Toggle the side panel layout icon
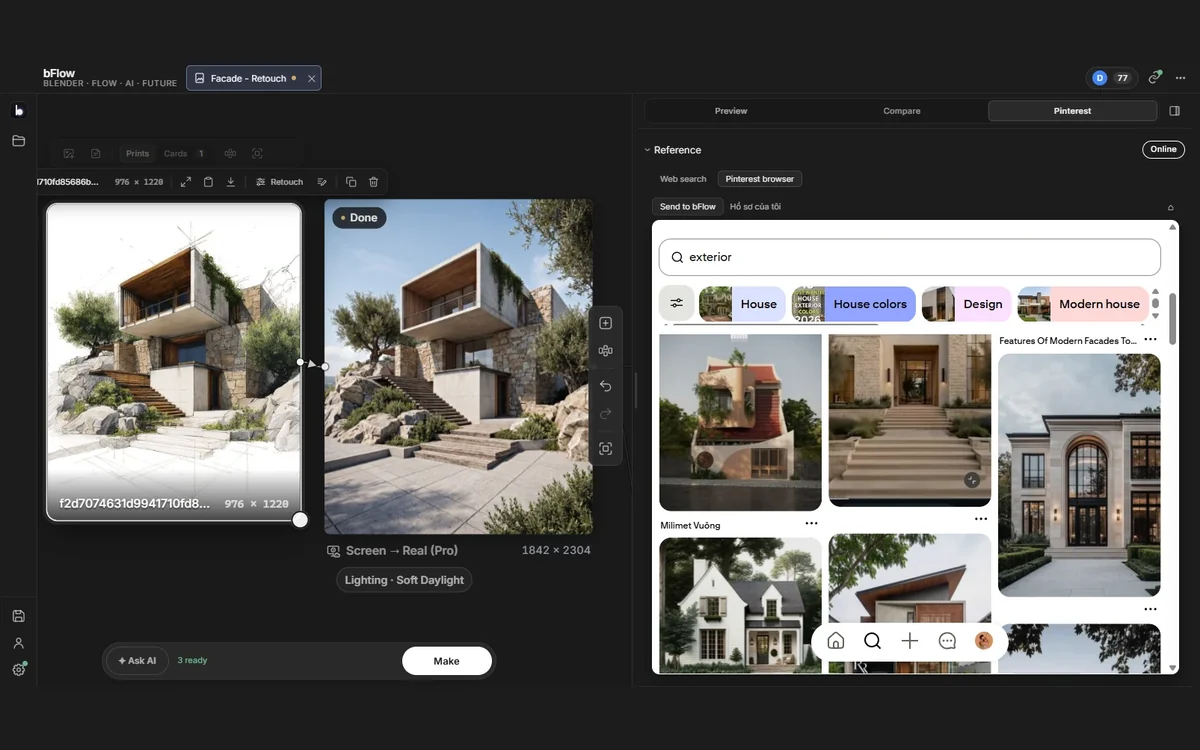 [1175, 111]
